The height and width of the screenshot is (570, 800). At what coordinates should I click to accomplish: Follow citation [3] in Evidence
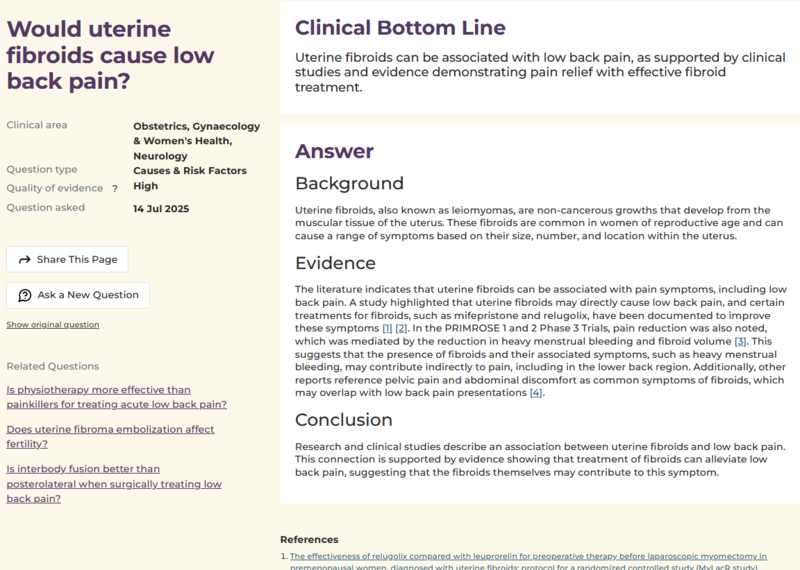coord(740,341)
